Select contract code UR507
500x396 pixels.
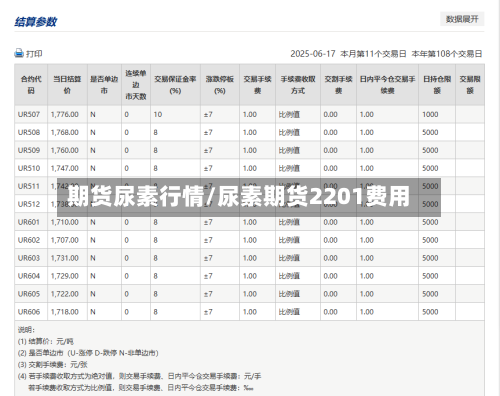pyautogui.click(x=29, y=114)
